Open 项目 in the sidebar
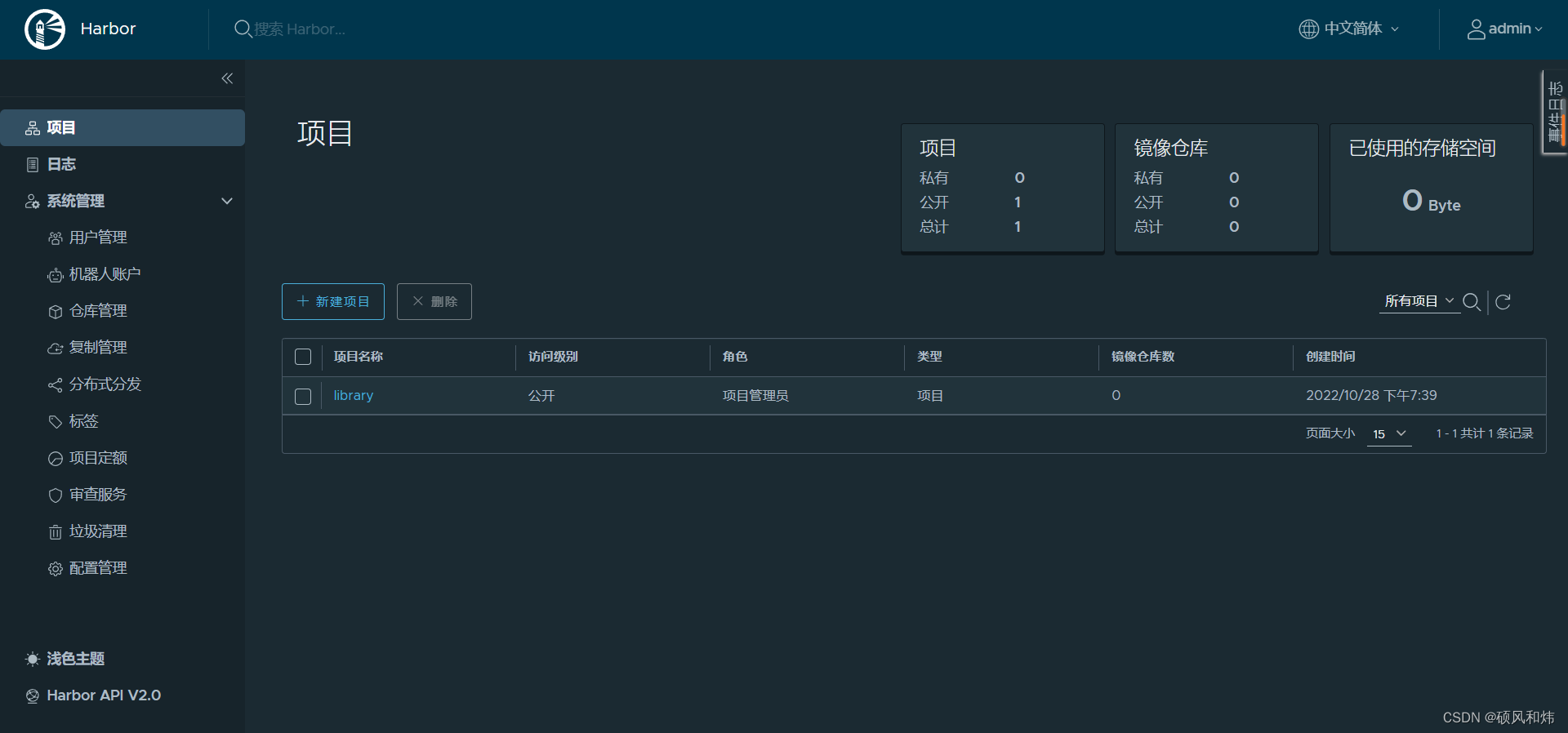The width and height of the screenshot is (1568, 733). click(x=122, y=128)
